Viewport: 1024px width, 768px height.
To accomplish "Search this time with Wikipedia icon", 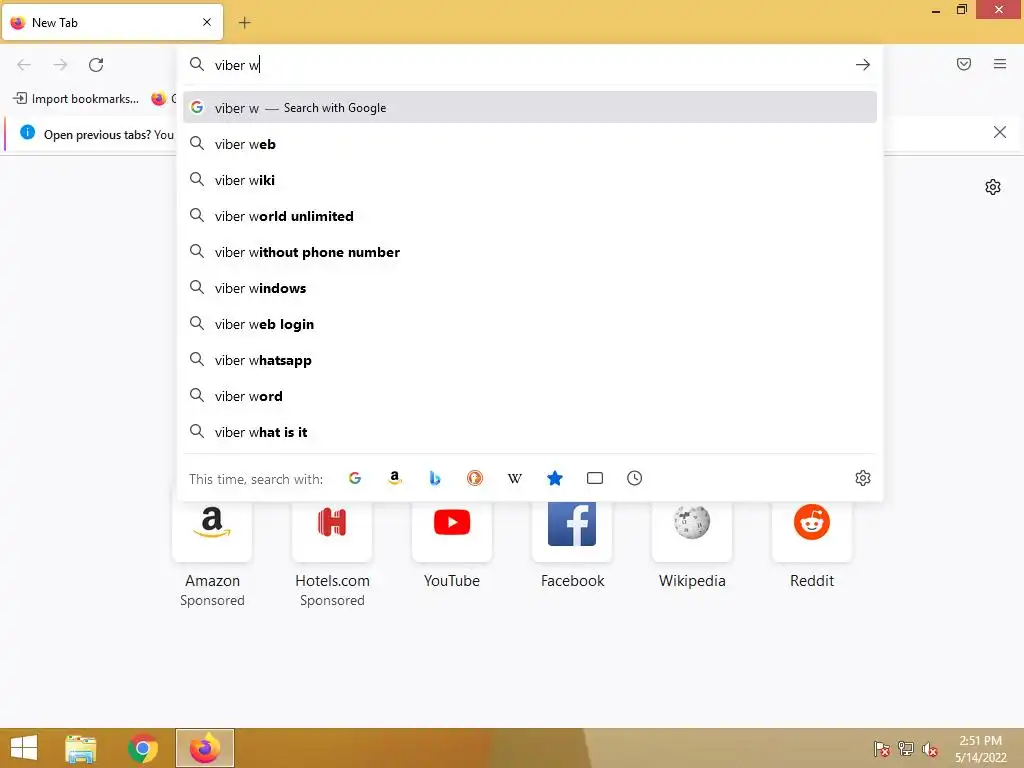I will [x=515, y=478].
